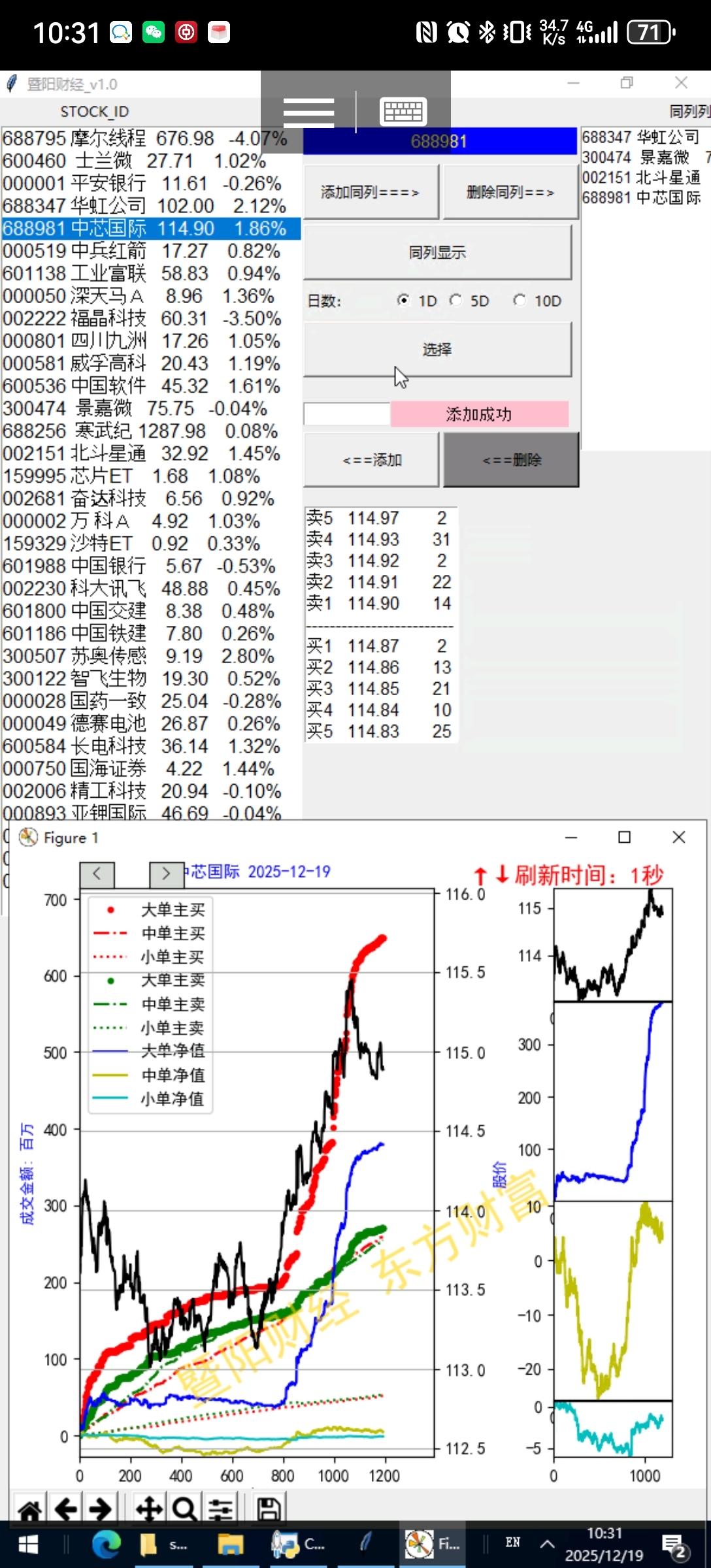This screenshot has width=711, height=1568.
Task: Click 卖1 114.90 order book row
Action: click(380, 603)
